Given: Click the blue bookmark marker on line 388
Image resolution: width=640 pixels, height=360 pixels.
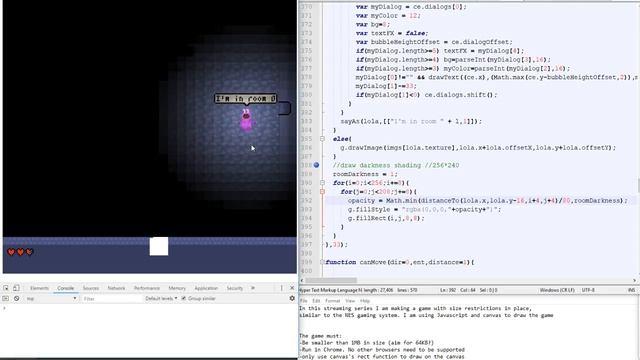Looking at the screenshot, I should tap(316, 165).
